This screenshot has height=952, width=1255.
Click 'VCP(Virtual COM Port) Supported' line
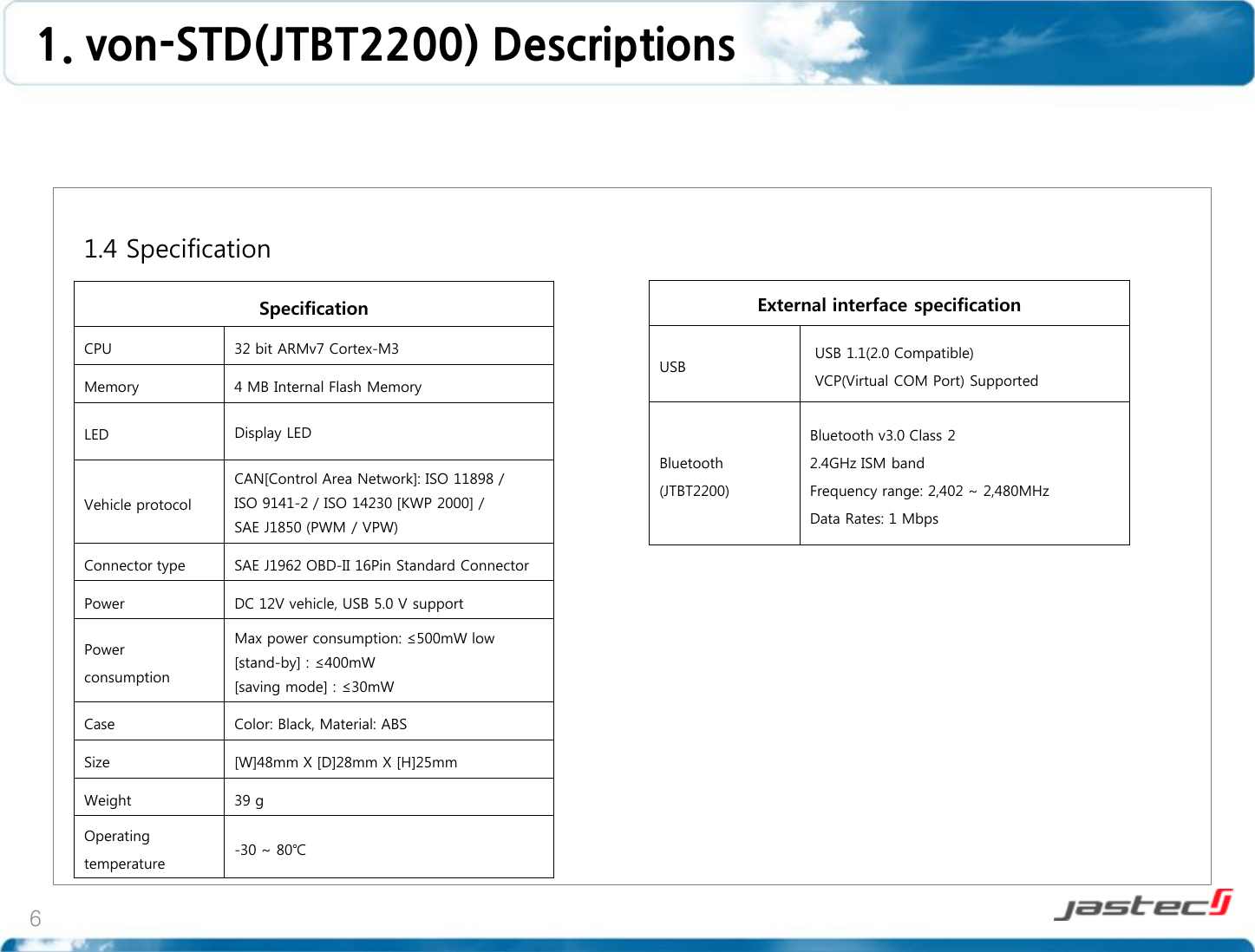pyautogui.click(x=926, y=381)
